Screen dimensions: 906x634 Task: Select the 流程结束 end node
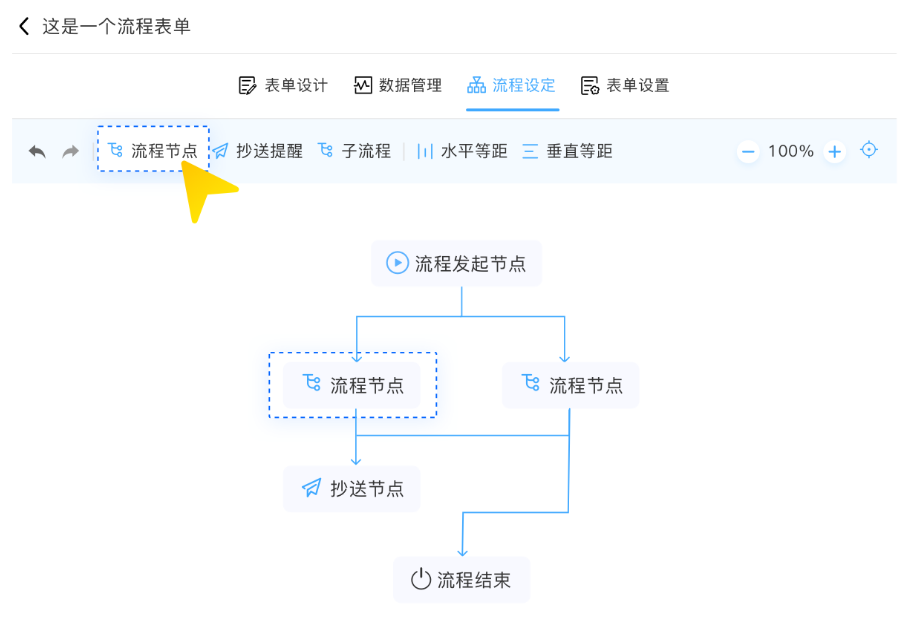click(x=461, y=579)
